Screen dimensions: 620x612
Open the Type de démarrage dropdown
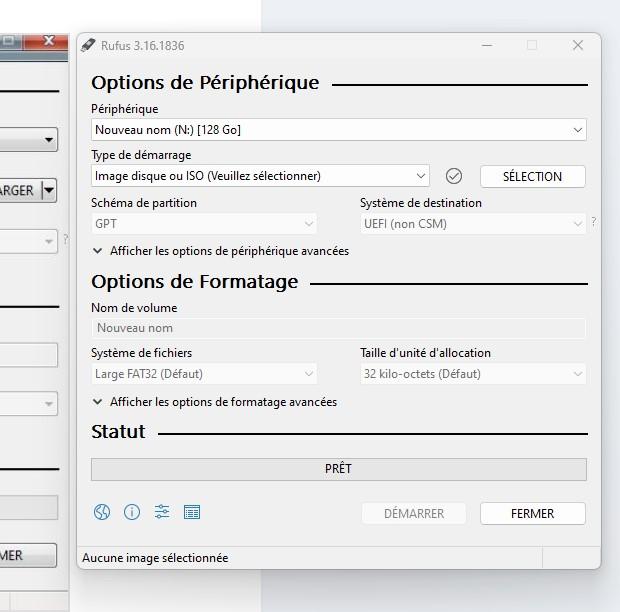coord(260,176)
